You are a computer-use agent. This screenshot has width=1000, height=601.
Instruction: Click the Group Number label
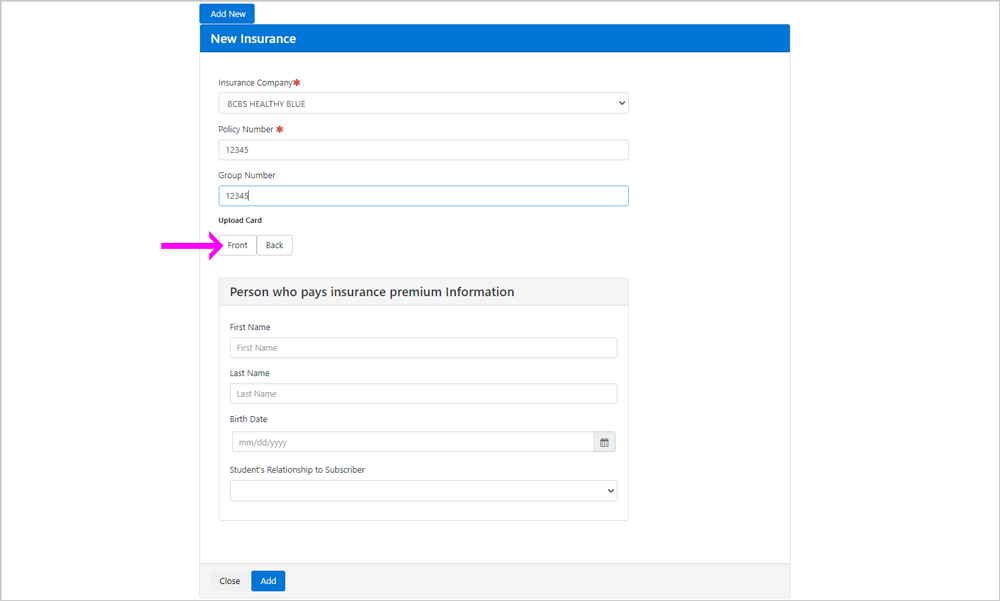click(247, 175)
